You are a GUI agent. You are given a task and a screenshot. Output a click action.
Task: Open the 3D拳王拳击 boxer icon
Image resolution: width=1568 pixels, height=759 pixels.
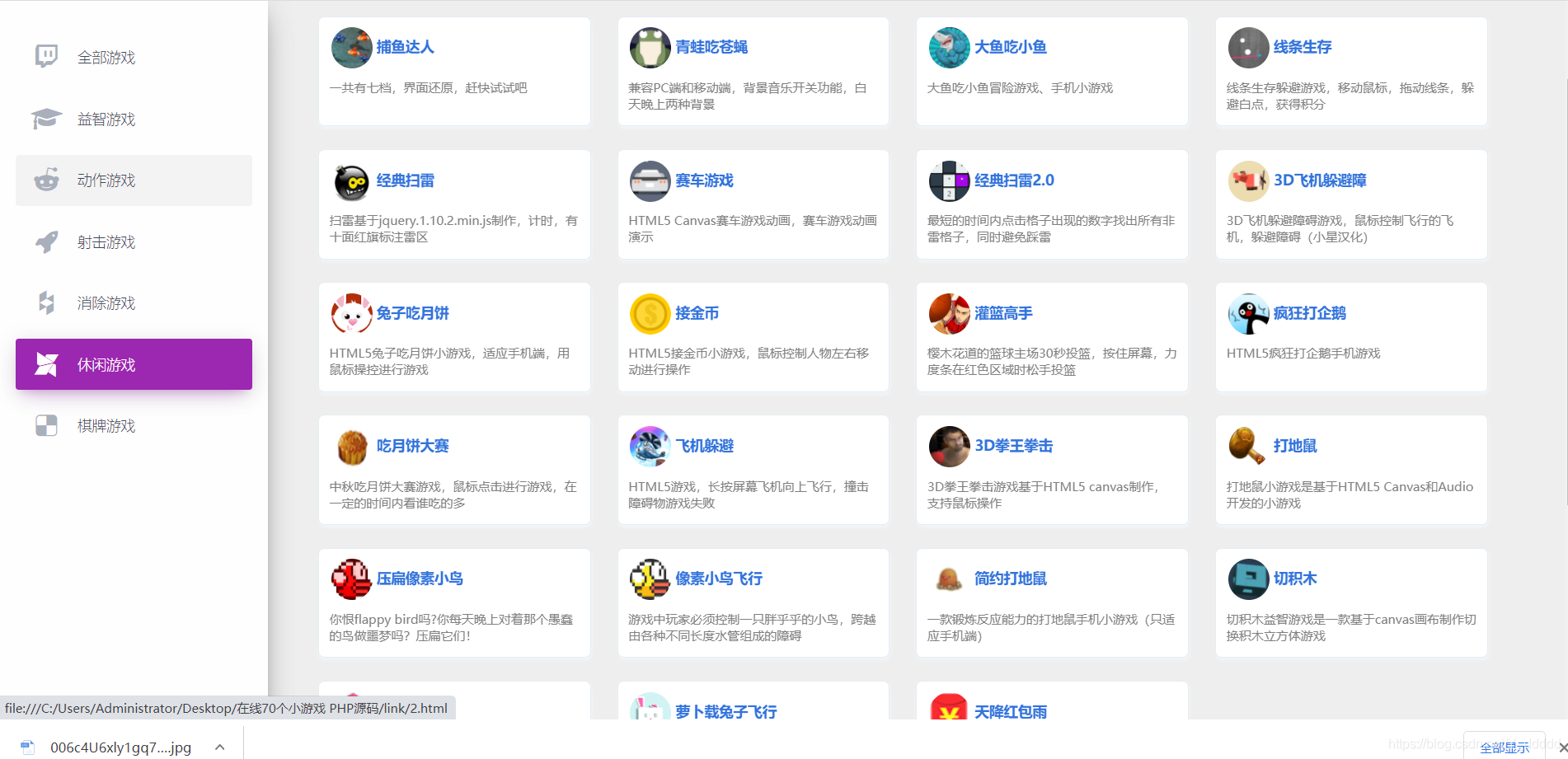point(950,447)
